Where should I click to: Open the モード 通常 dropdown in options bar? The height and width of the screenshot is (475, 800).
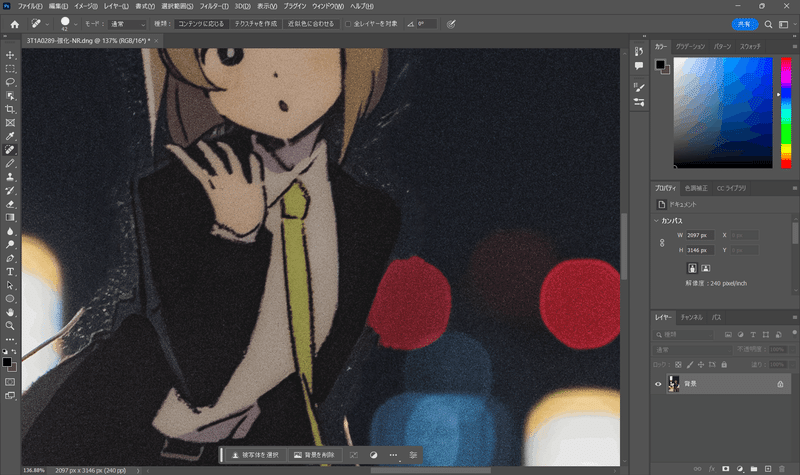[127, 24]
